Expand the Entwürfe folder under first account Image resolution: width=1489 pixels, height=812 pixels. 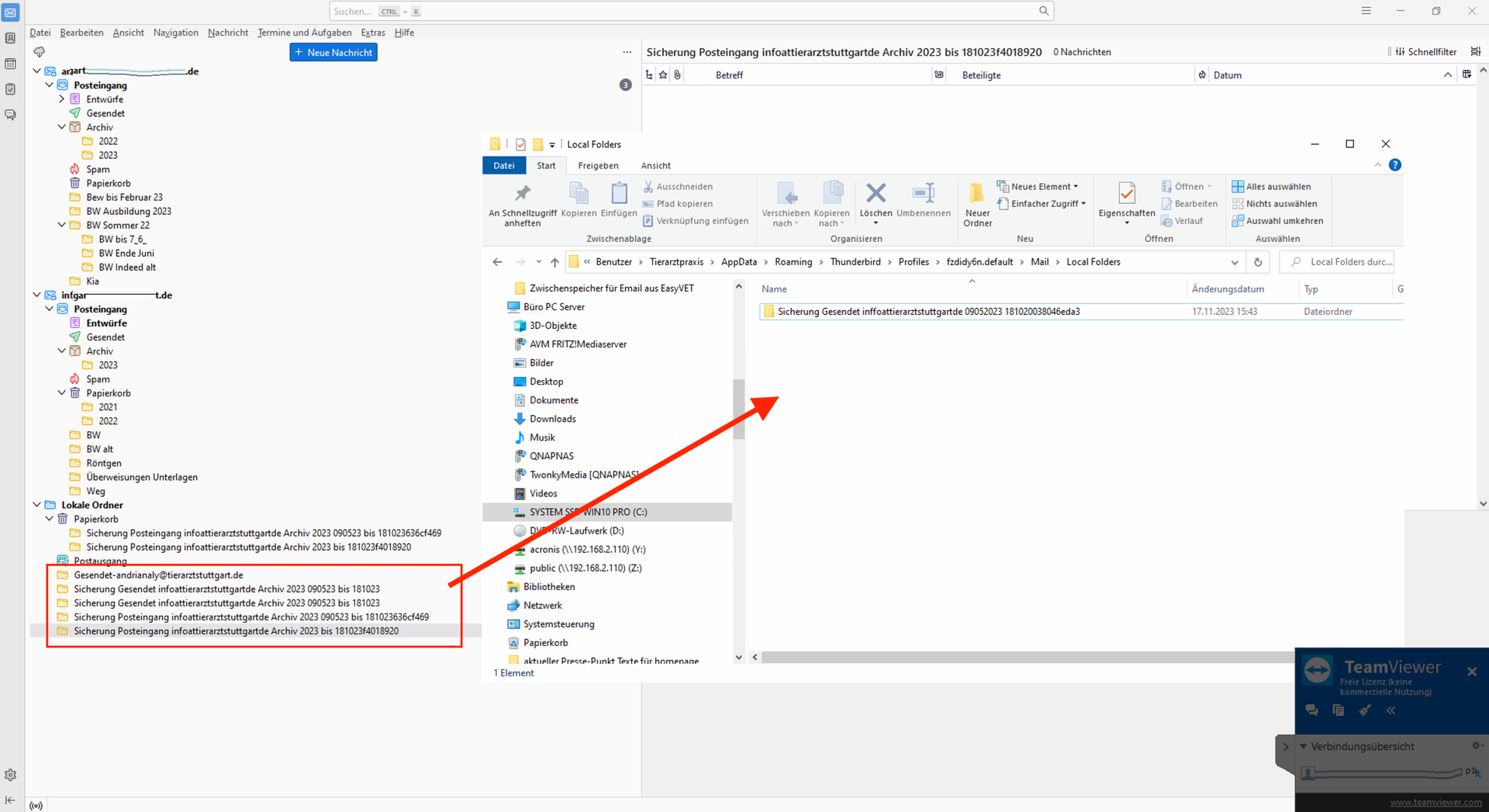click(62, 99)
